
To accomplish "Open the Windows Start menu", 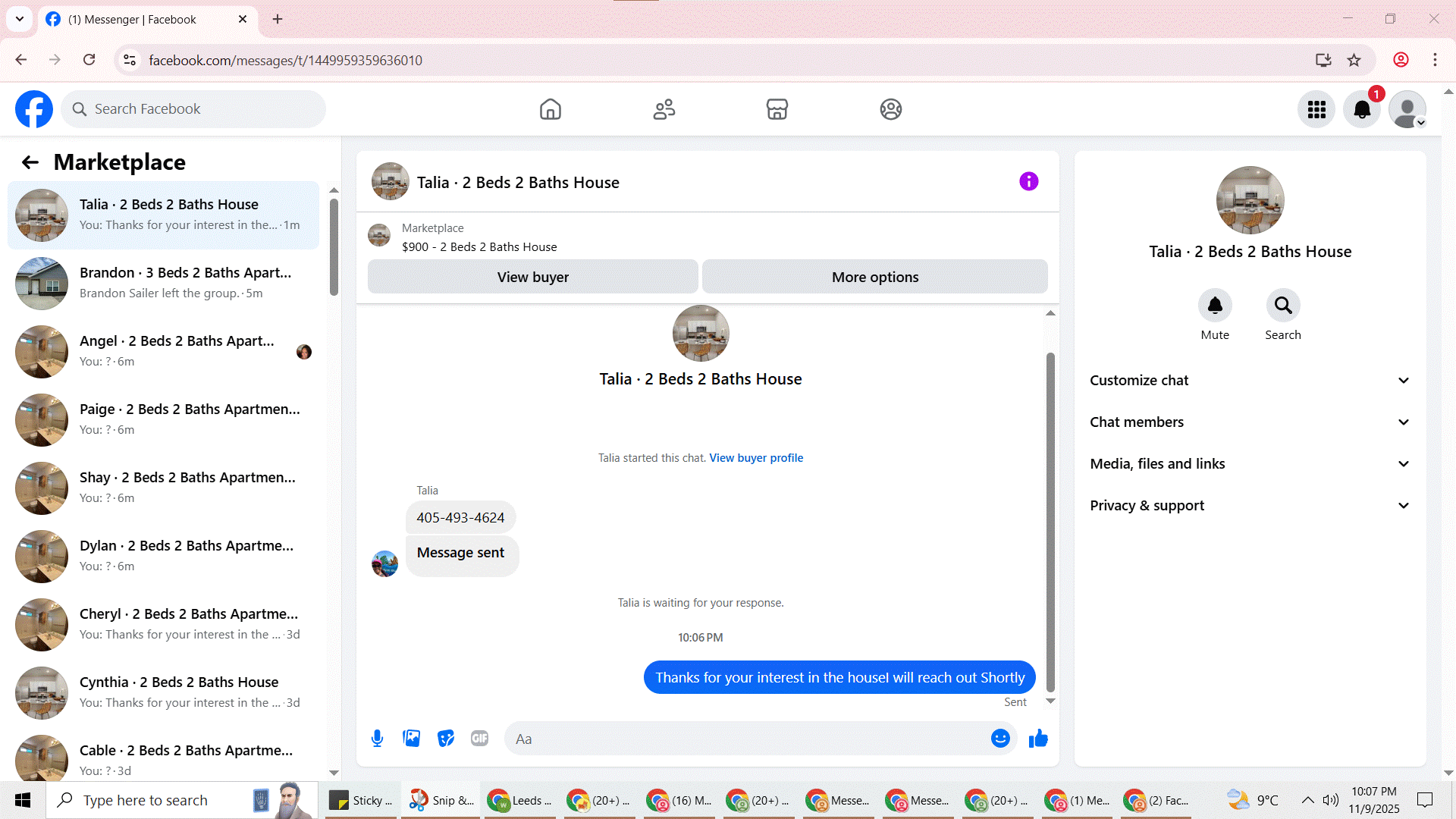I will [23, 800].
